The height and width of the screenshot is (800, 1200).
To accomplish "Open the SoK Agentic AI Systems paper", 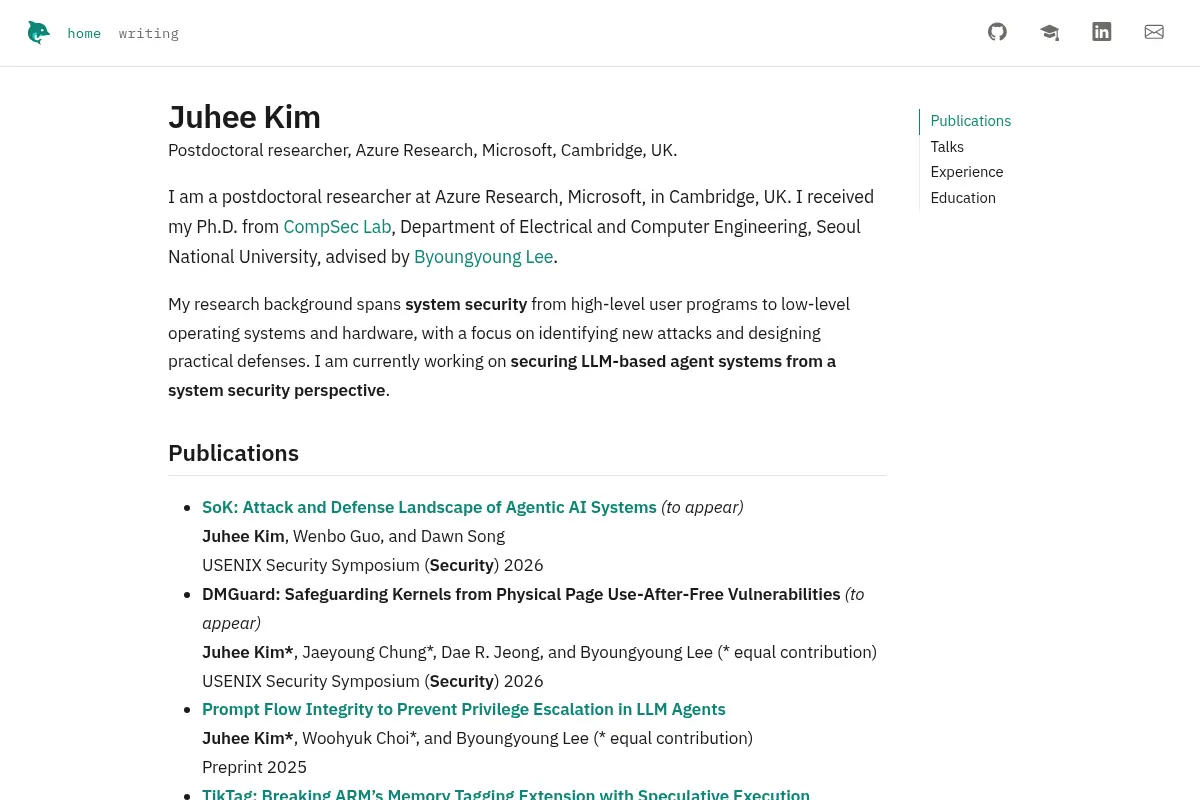I will pos(429,507).
